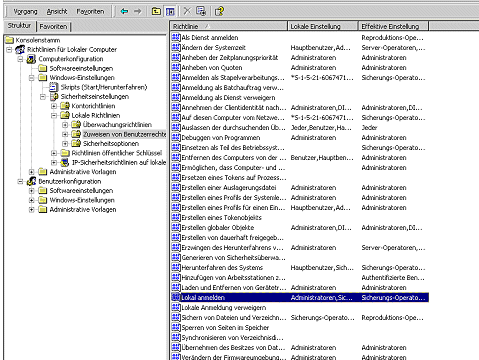Click the policy icon for Lokal anmelden
The width and height of the screenshot is (479, 360).
point(176,297)
